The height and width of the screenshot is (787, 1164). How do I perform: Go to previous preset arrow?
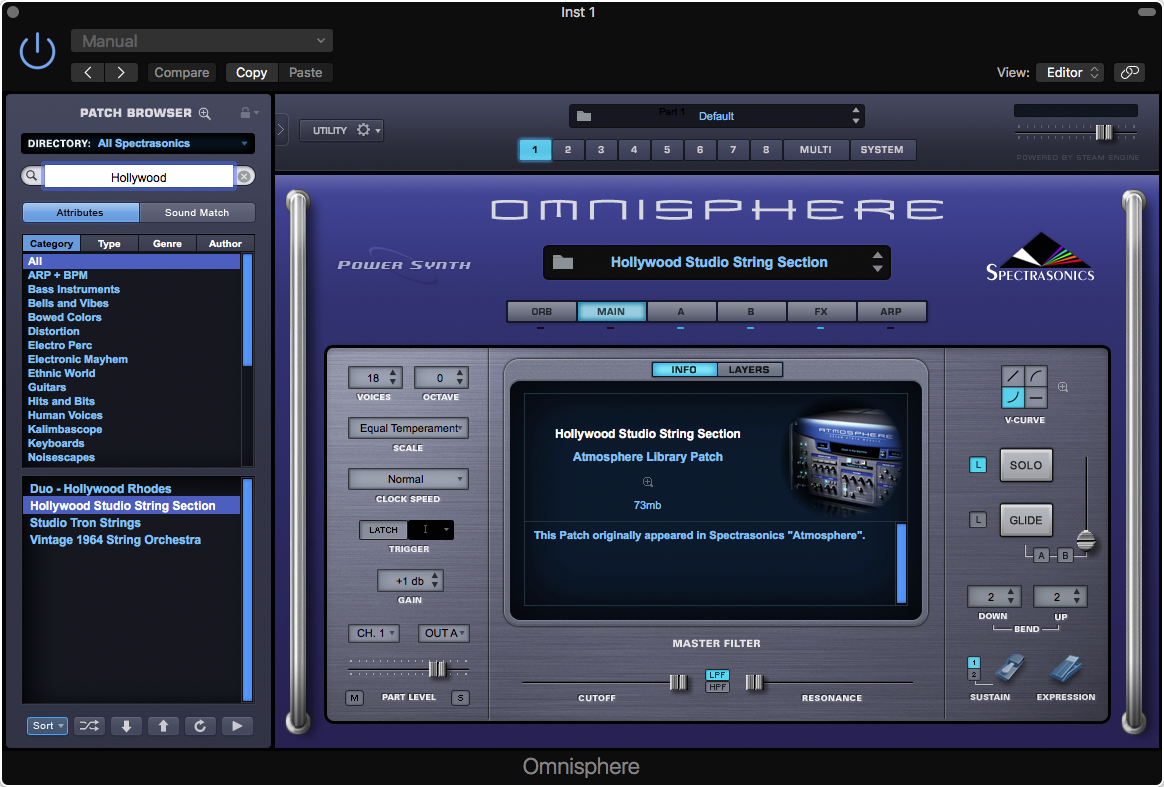pyautogui.click(x=88, y=72)
